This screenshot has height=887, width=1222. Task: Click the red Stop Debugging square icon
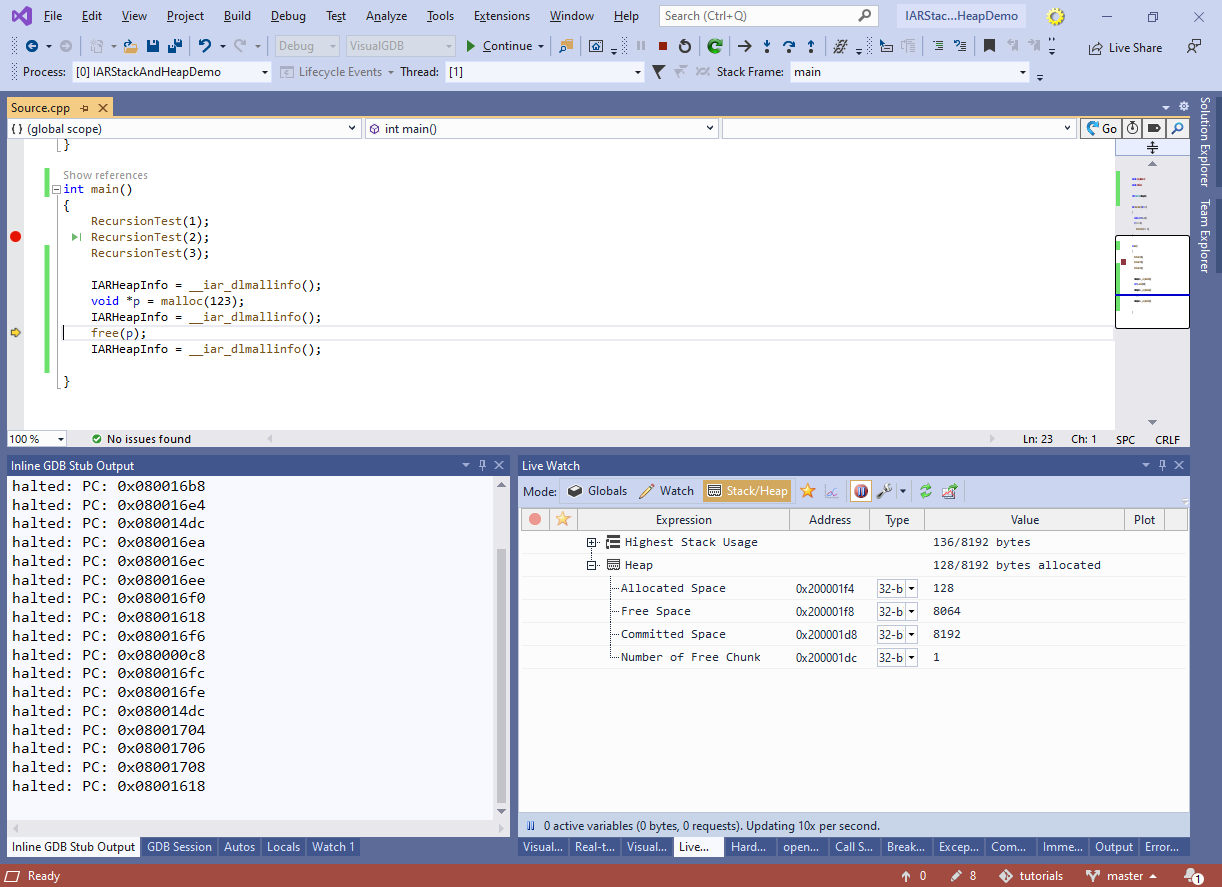(x=662, y=46)
